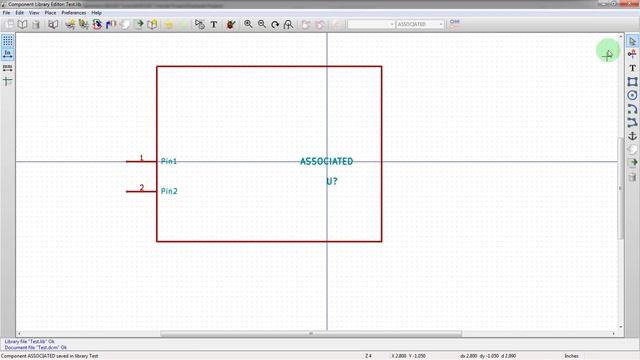Click the horizontal scrollbar left arrow

(19, 333)
